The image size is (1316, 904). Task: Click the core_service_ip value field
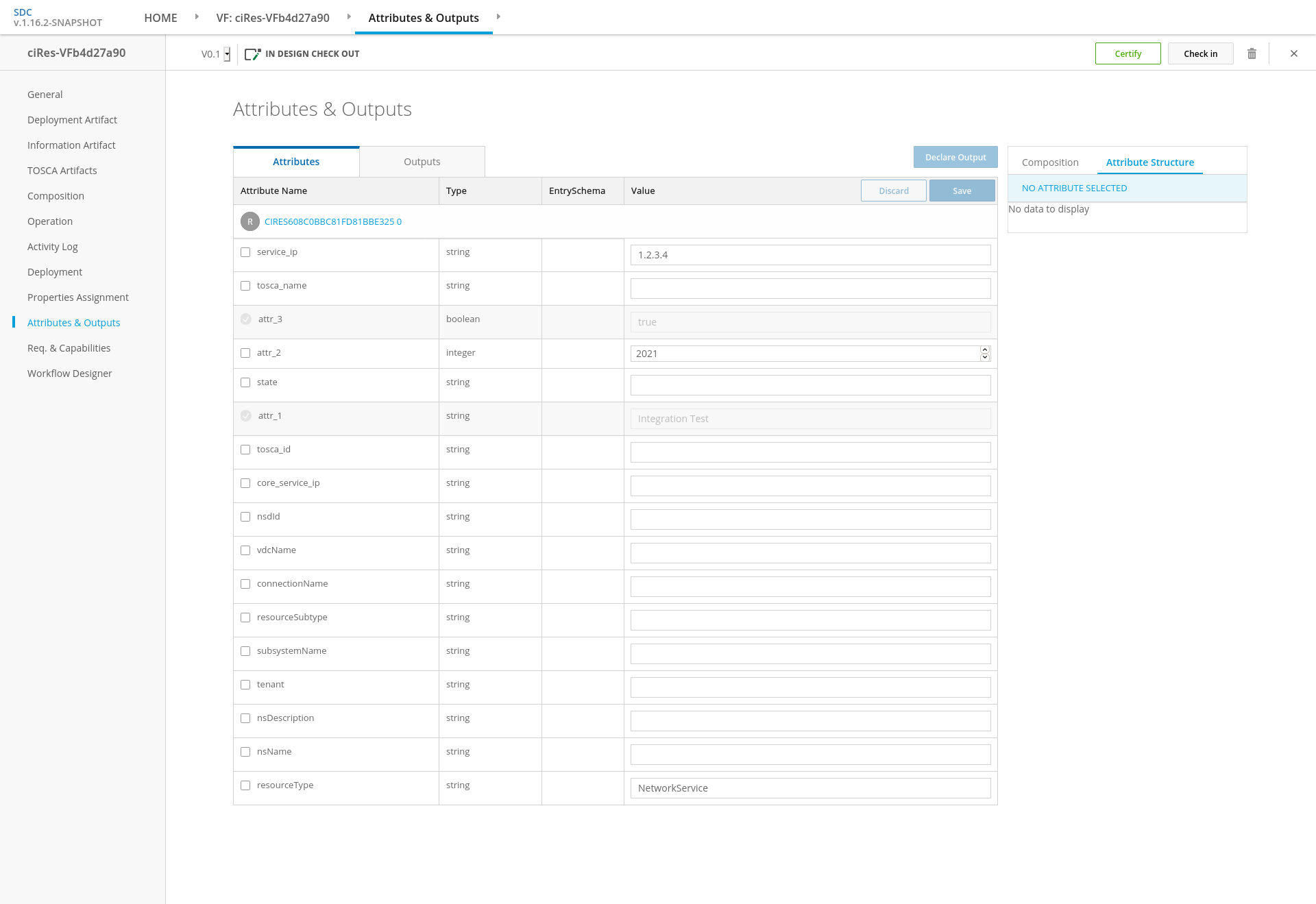810,486
